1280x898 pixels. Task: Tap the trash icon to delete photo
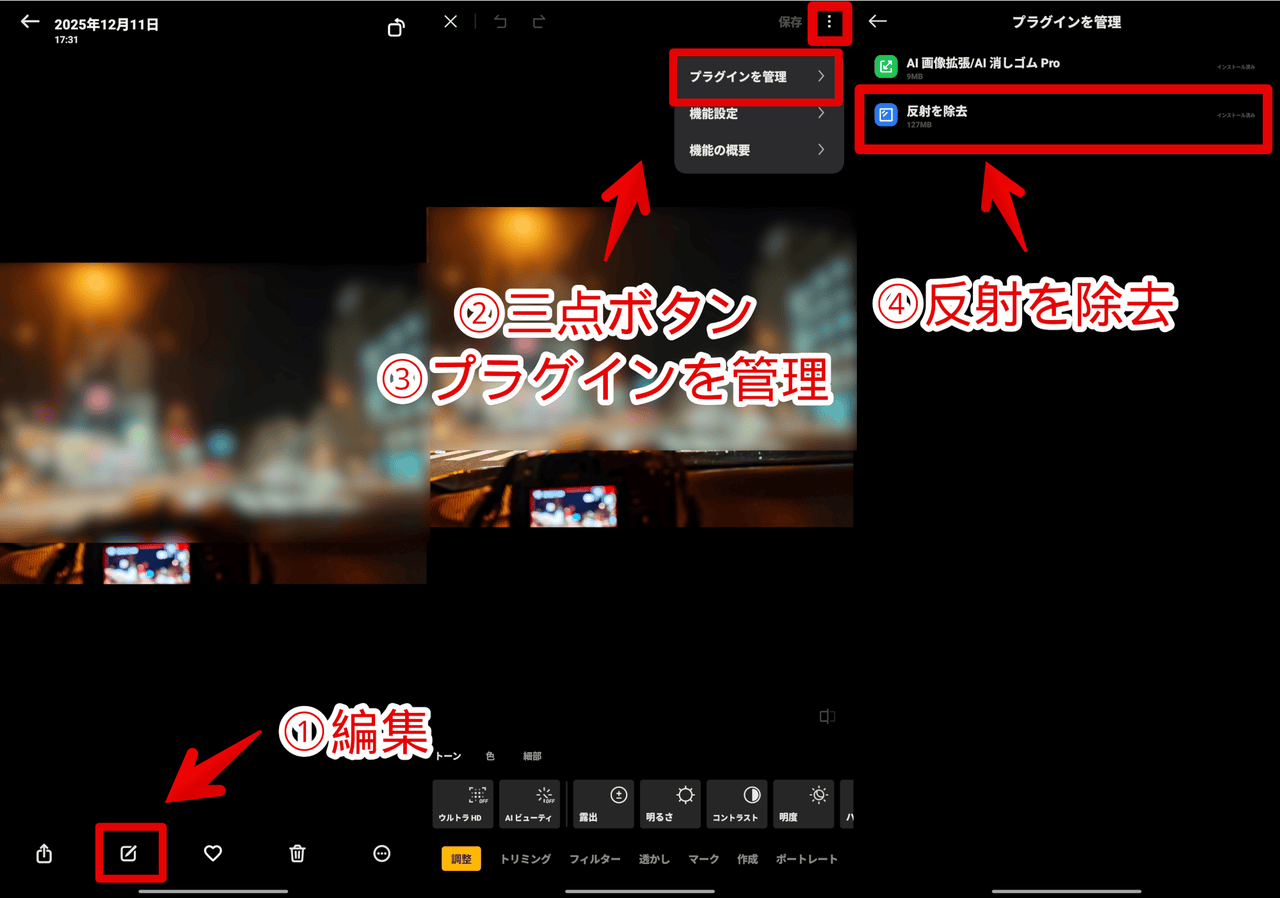pyautogui.click(x=296, y=854)
